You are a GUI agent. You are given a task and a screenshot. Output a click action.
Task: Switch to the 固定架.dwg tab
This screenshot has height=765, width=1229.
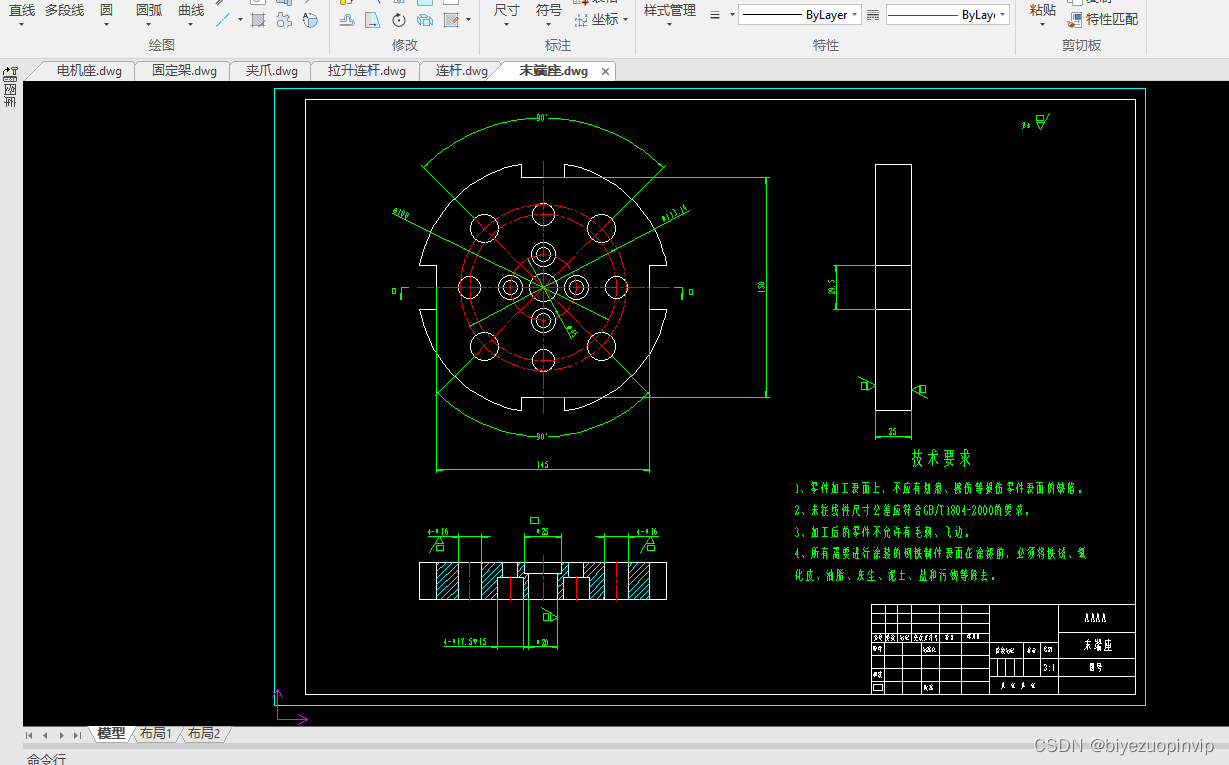pyautogui.click(x=184, y=71)
